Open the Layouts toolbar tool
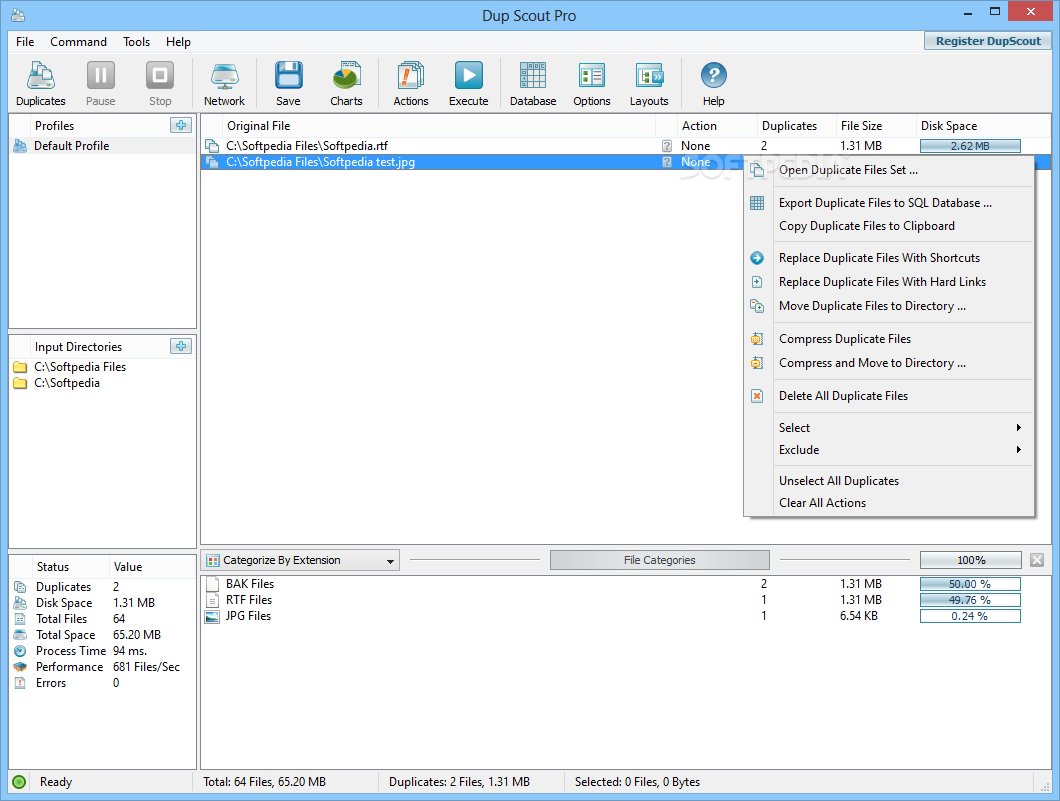This screenshot has width=1060, height=801. coord(649,83)
